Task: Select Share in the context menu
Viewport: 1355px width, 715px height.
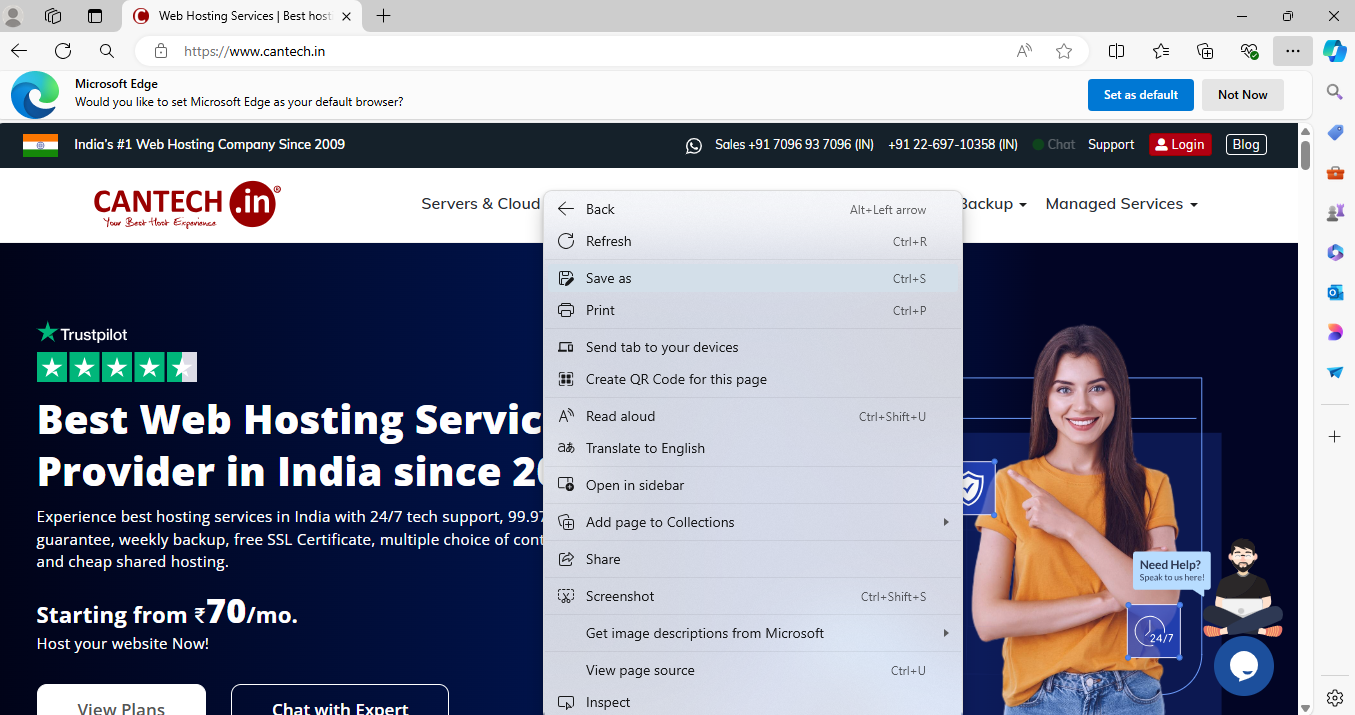Action: tap(752, 559)
